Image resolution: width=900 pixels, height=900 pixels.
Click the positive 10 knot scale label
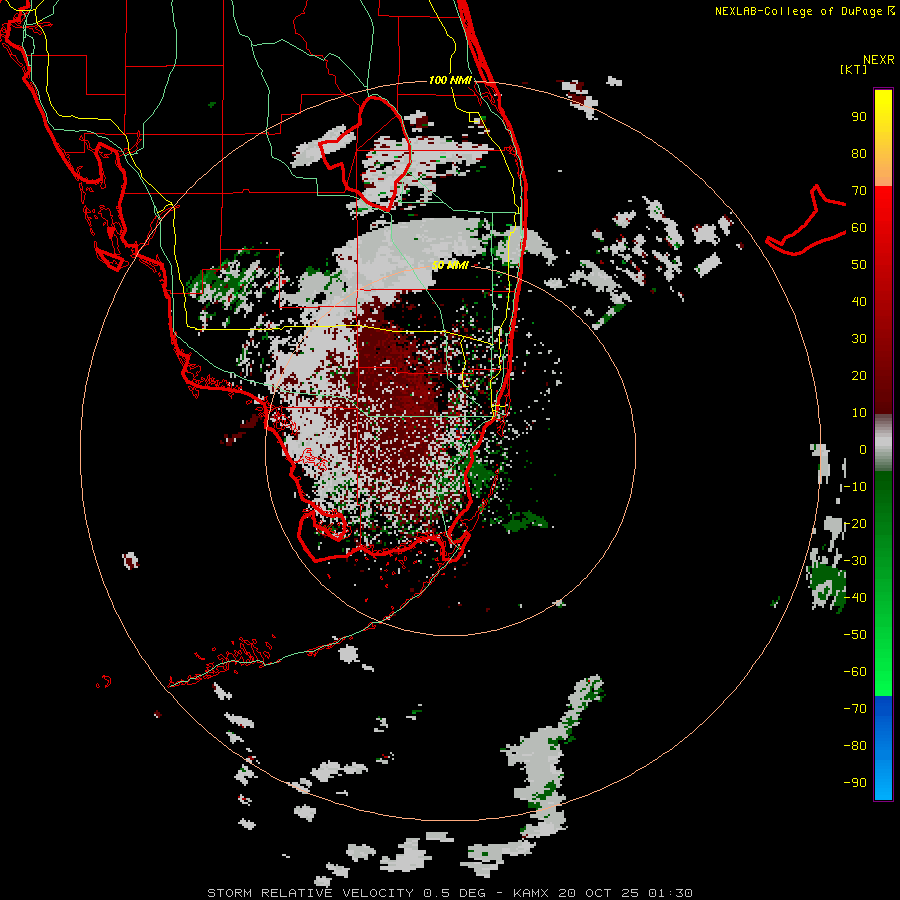(859, 413)
